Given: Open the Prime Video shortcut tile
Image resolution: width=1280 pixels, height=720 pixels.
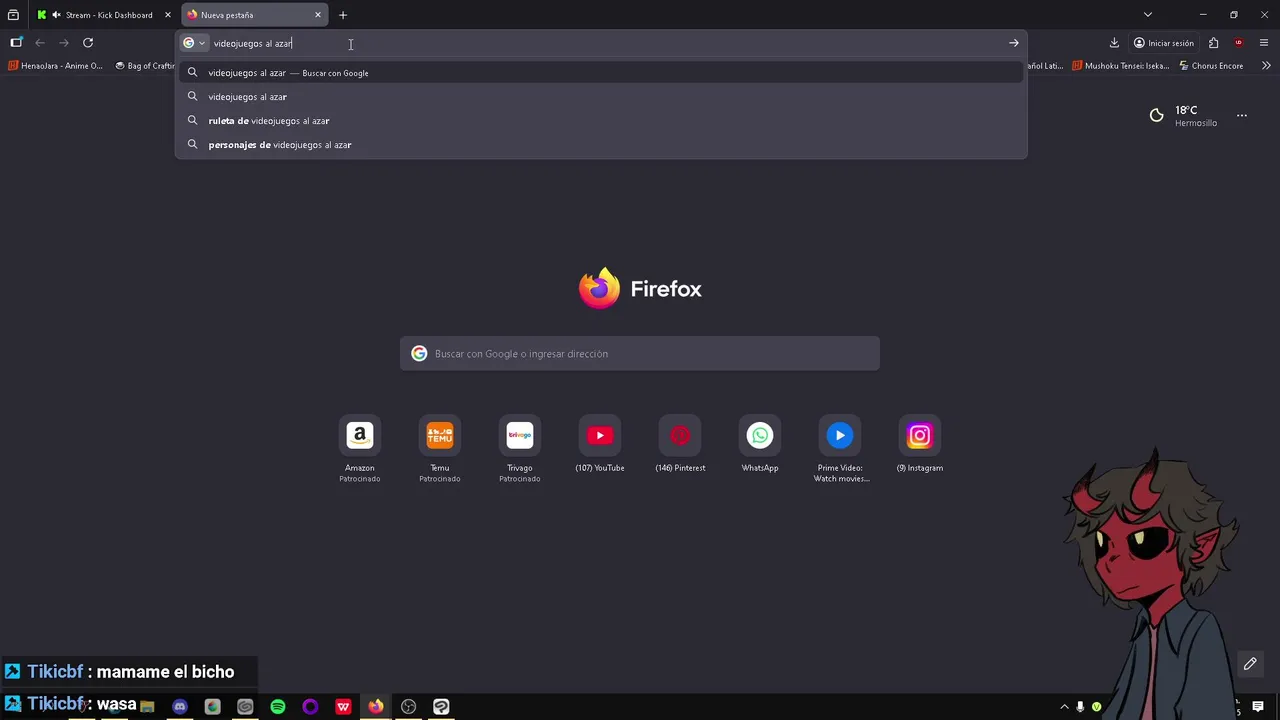Looking at the screenshot, I should 840,449.
